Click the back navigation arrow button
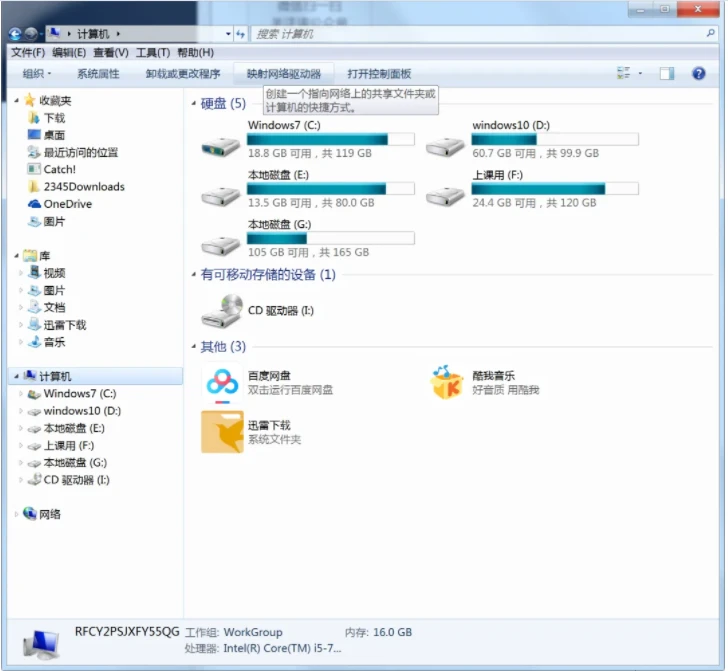 coord(16,34)
